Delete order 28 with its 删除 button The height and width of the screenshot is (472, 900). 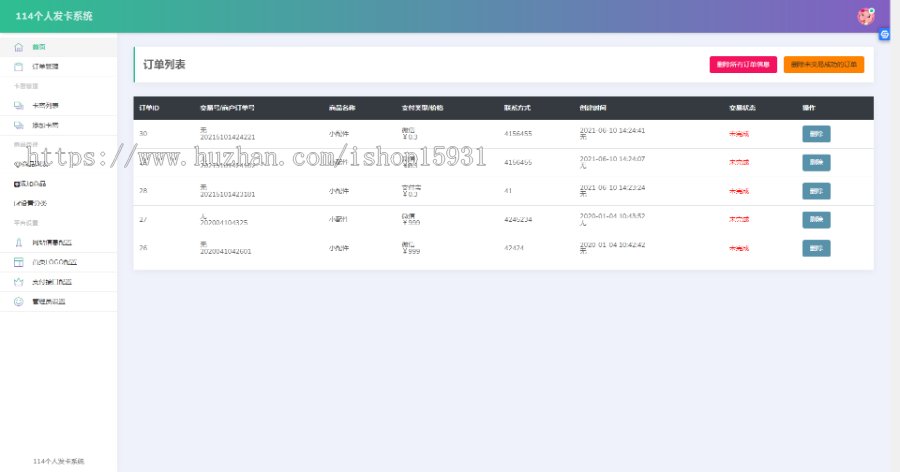pyautogui.click(x=816, y=191)
